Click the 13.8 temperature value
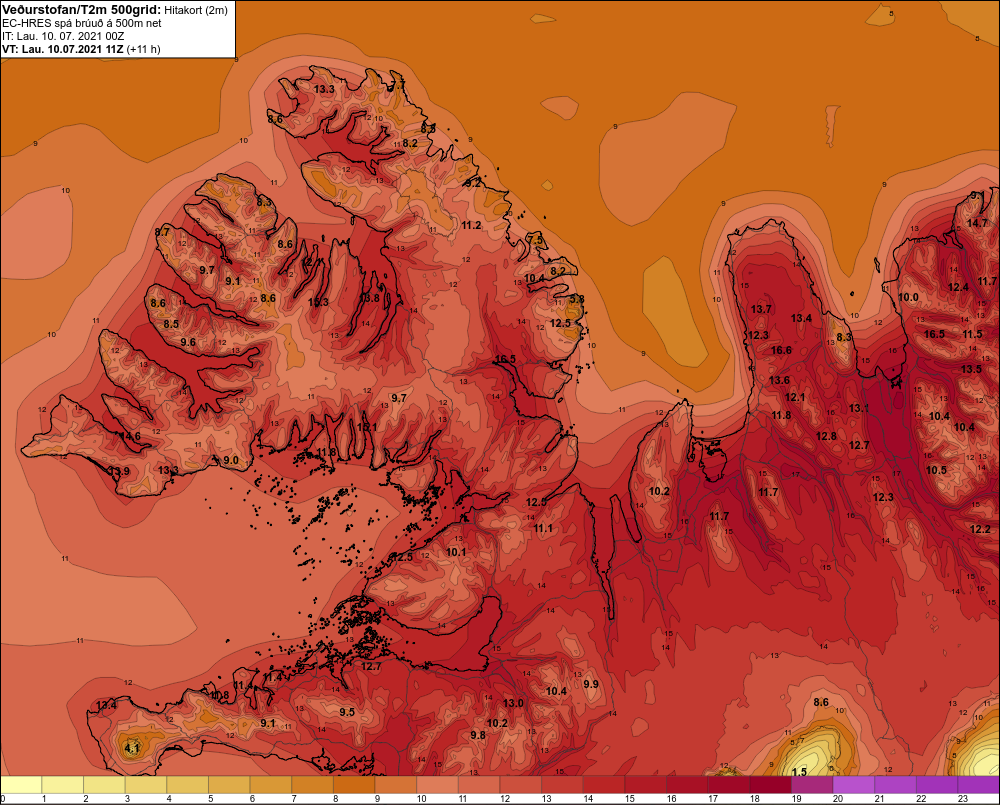Viewport: 1000px width, 805px height. 369,298
